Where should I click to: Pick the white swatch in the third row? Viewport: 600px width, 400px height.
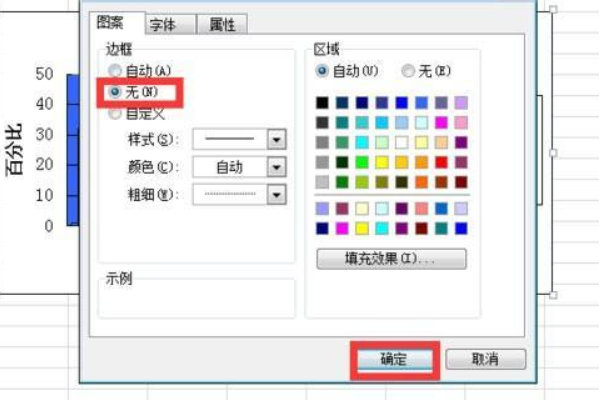[401, 142]
